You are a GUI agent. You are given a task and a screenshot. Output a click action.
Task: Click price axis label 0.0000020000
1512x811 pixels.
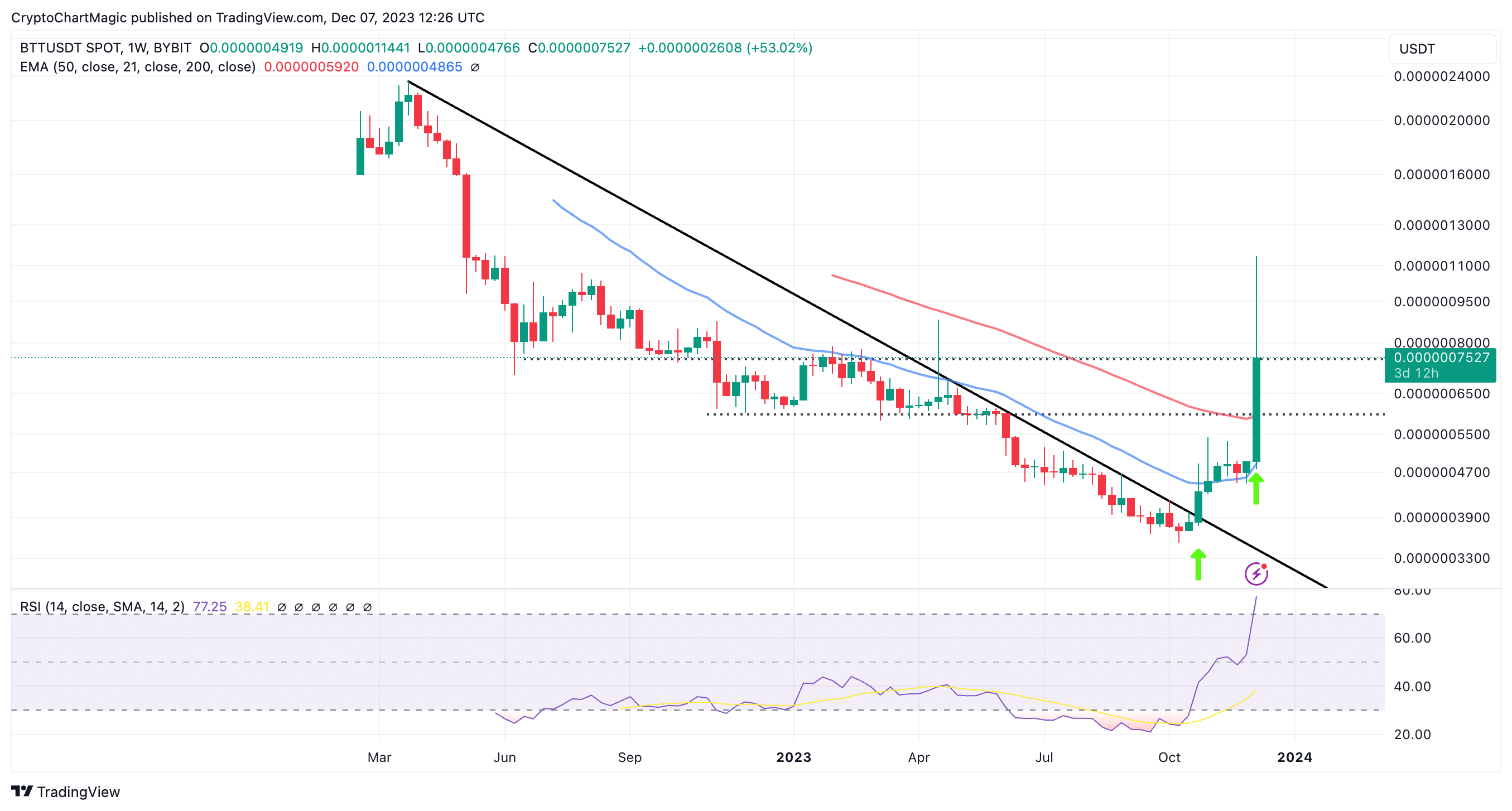(1442, 120)
